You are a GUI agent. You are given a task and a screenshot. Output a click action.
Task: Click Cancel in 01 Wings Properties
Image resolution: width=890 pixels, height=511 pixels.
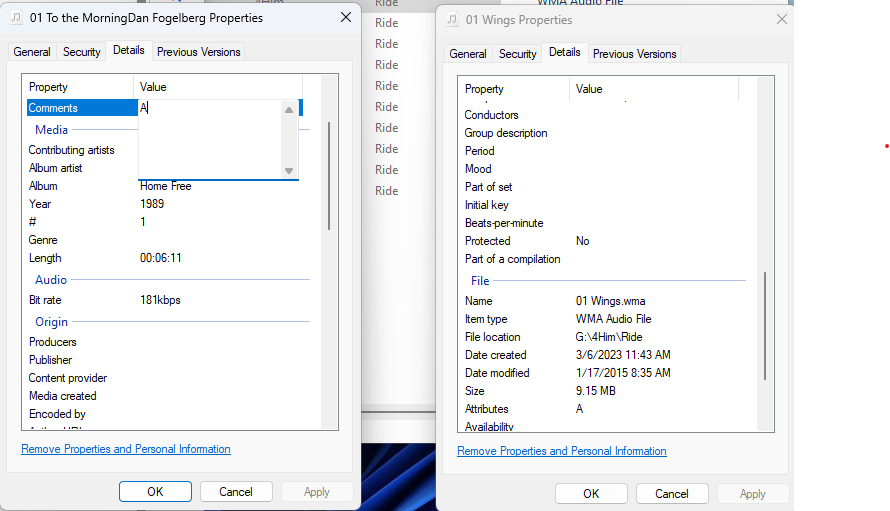point(672,493)
